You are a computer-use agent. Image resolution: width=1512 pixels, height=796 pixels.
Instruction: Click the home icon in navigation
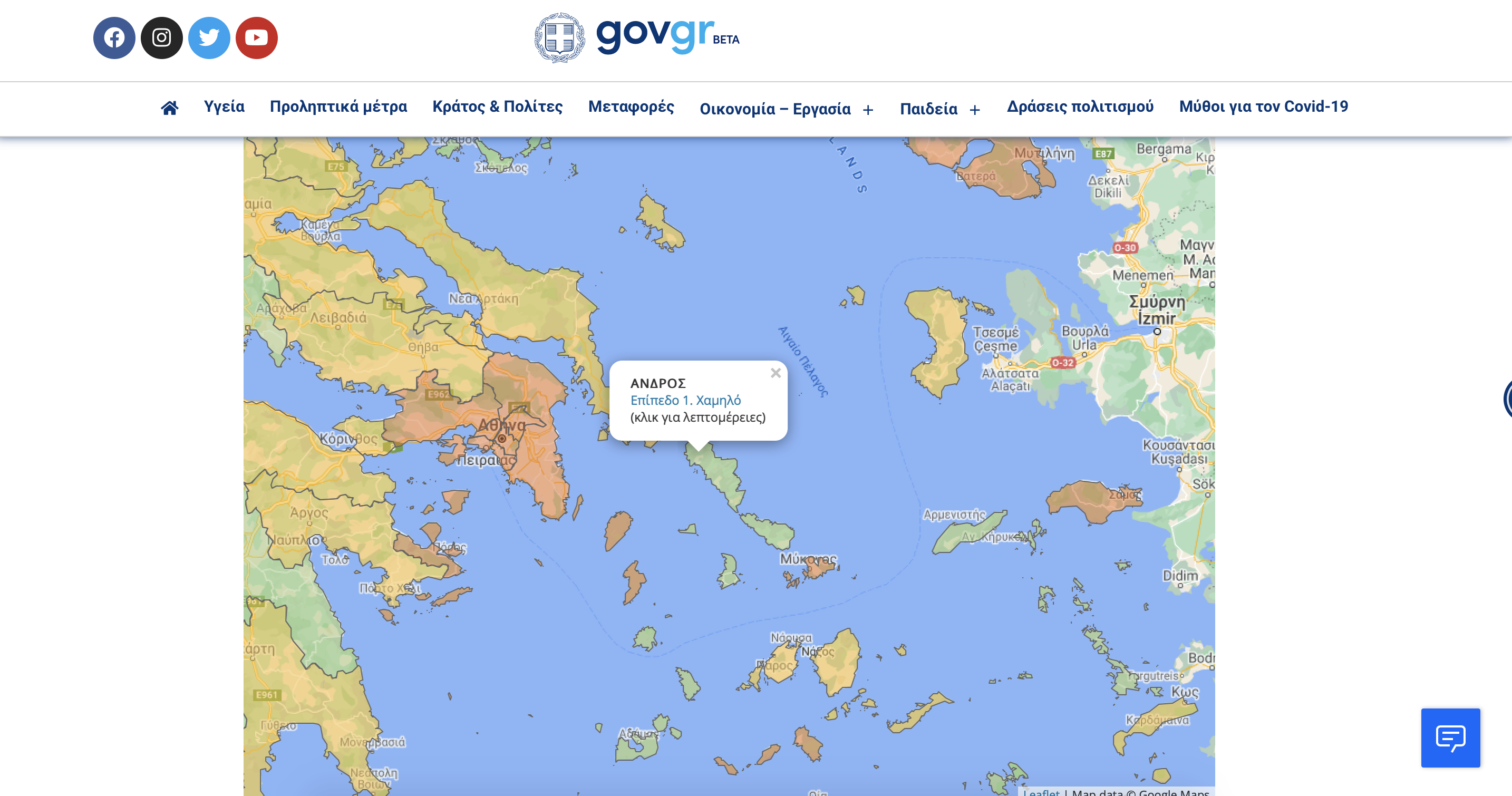coord(170,108)
